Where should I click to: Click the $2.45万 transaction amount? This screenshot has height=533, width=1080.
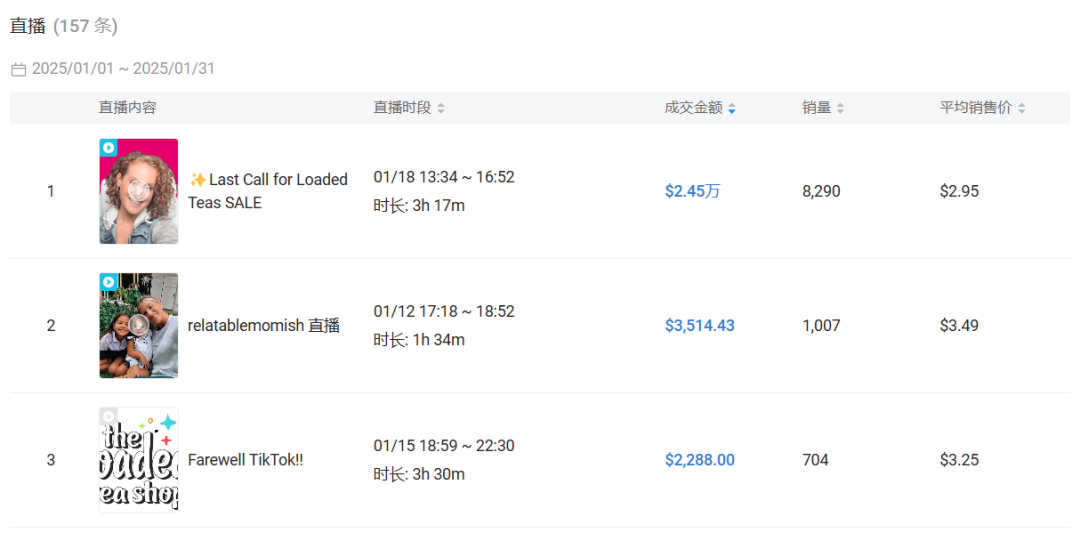coord(692,191)
